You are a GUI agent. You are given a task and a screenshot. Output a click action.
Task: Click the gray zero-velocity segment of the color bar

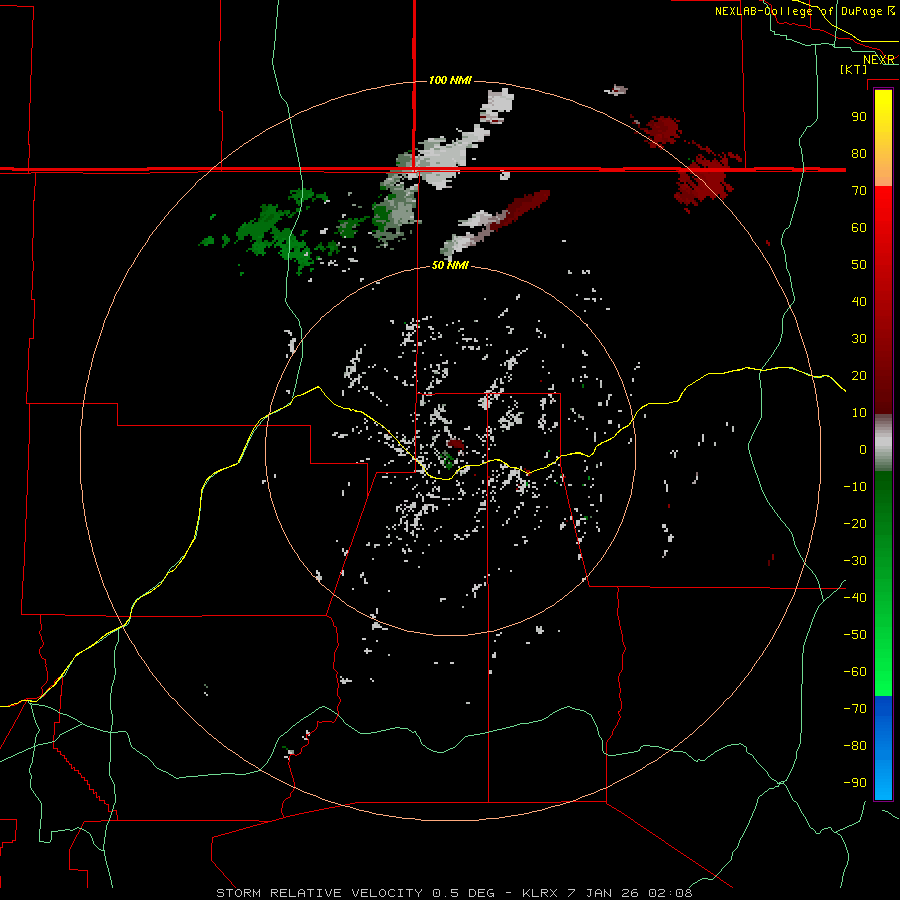coord(883,445)
